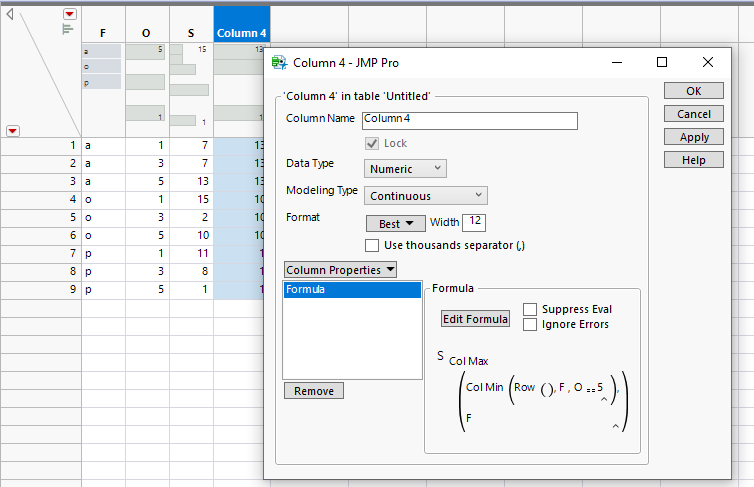Open the Best format dropdown
Image resolution: width=754 pixels, height=487 pixels.
pyautogui.click(x=395, y=224)
